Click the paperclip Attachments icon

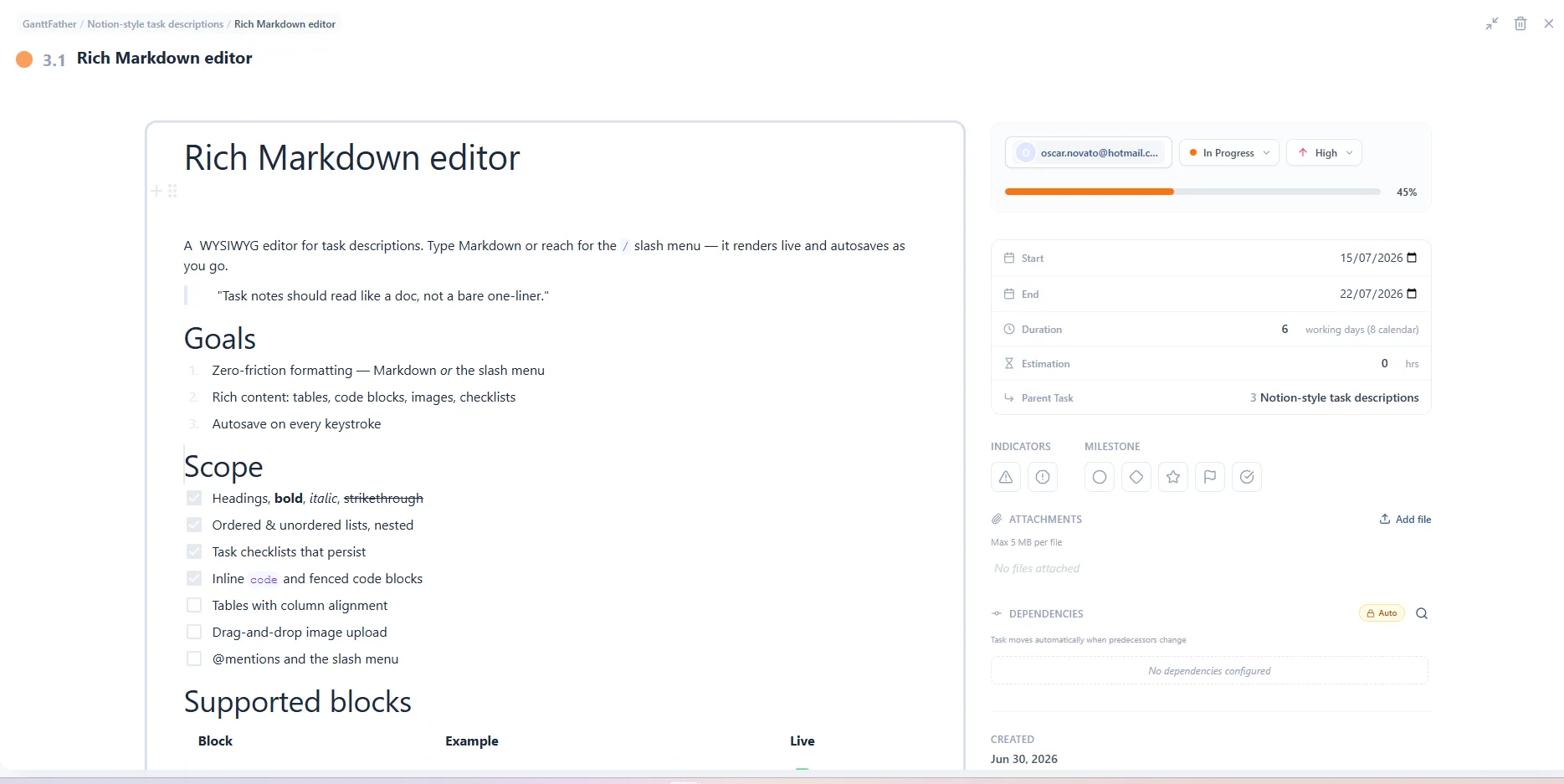(x=997, y=519)
